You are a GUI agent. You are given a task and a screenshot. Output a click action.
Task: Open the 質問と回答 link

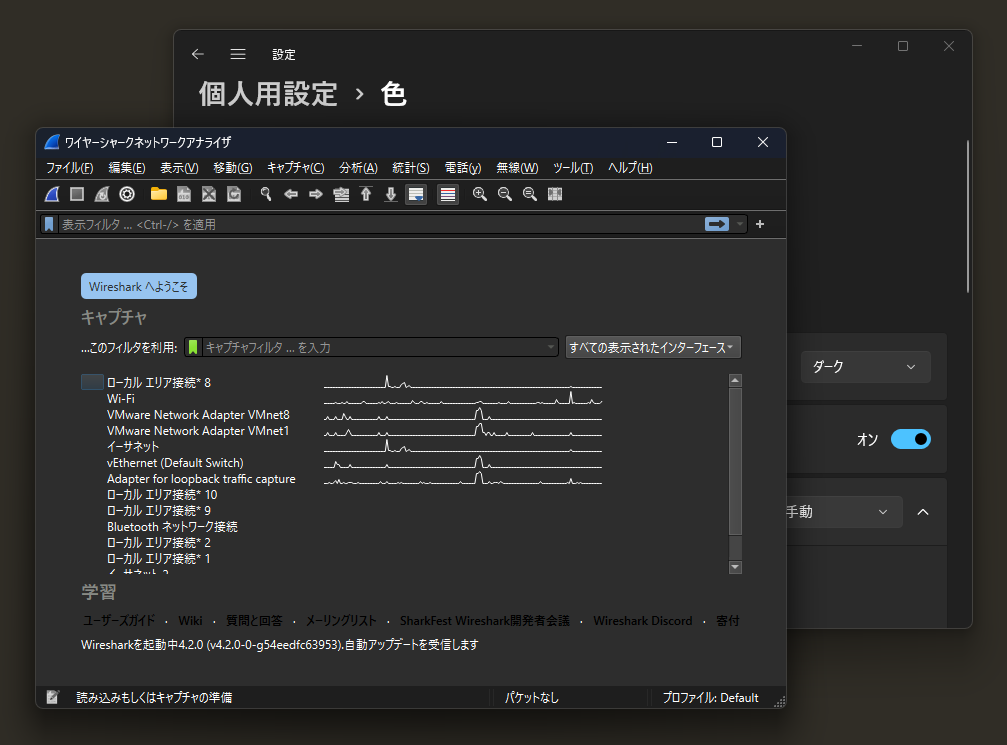tap(254, 620)
